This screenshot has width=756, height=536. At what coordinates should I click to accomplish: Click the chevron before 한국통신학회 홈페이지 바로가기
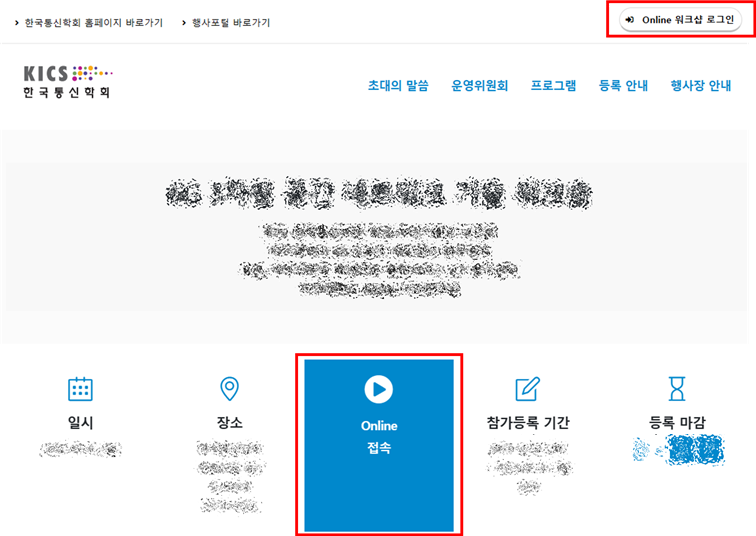point(17,22)
